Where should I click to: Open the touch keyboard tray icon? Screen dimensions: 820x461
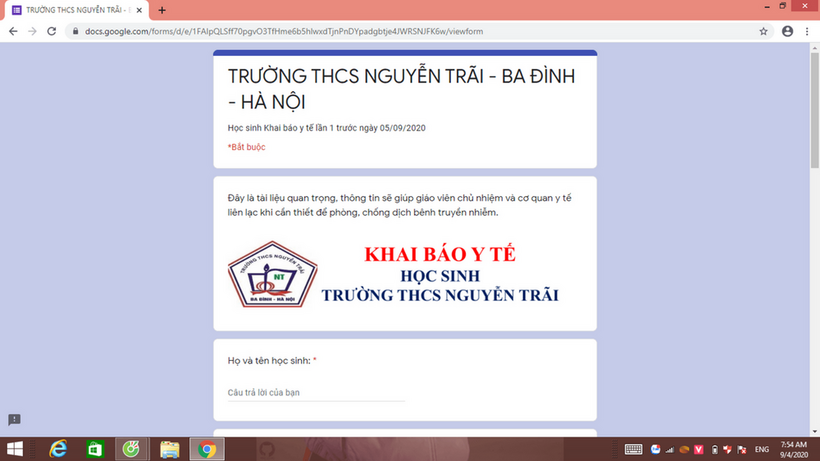[633, 449]
